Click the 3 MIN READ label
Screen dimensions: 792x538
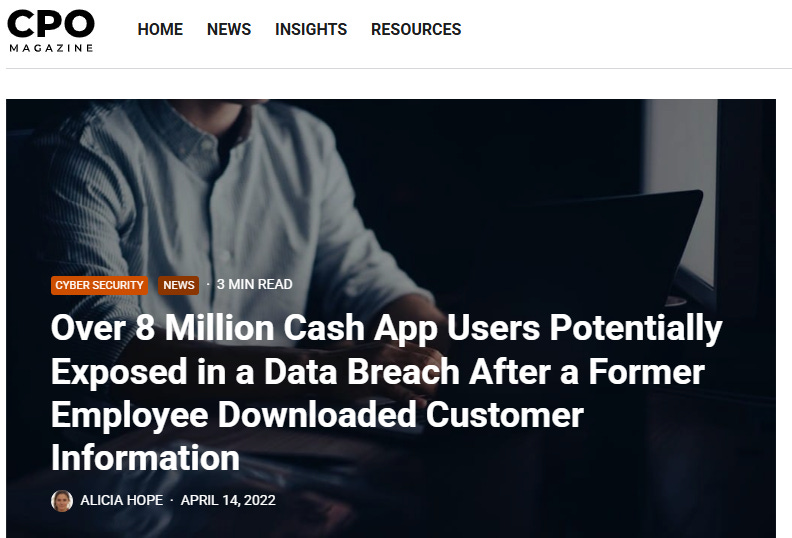[255, 284]
